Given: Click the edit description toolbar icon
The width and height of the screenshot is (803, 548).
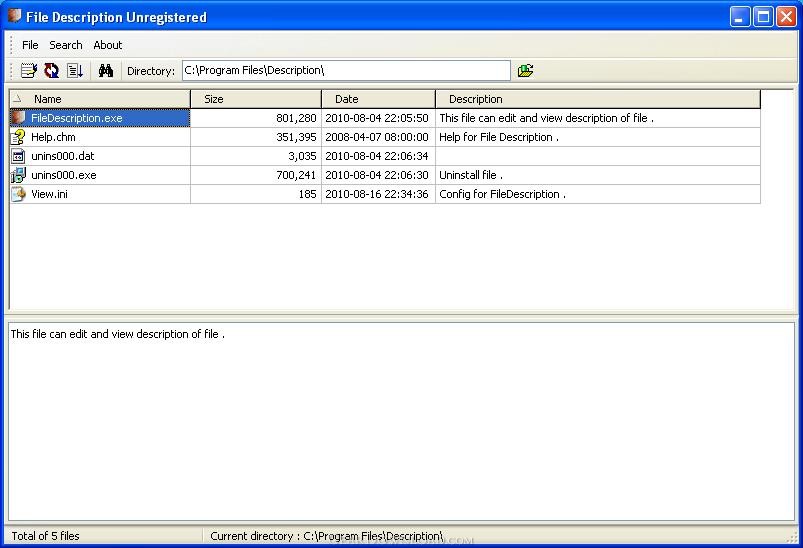Looking at the screenshot, I should pos(29,70).
